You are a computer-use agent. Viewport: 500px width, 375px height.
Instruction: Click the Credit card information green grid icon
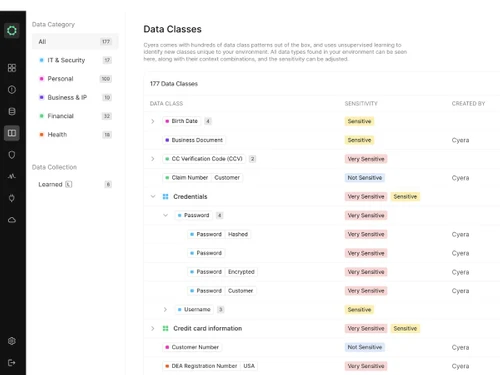[x=165, y=328]
